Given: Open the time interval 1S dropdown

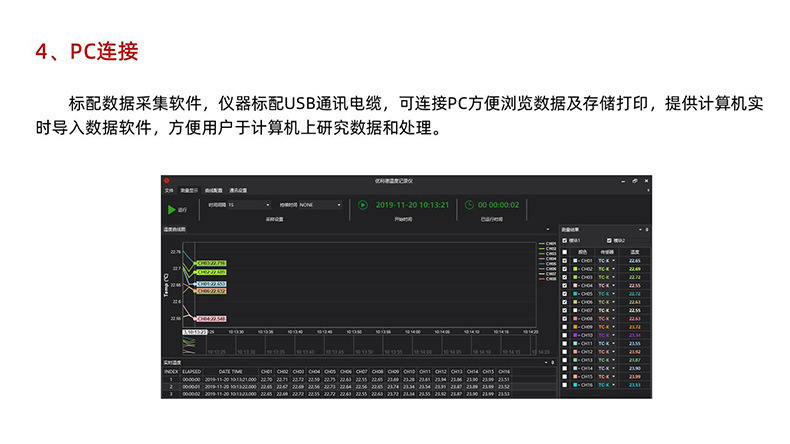Looking at the screenshot, I should [249, 205].
